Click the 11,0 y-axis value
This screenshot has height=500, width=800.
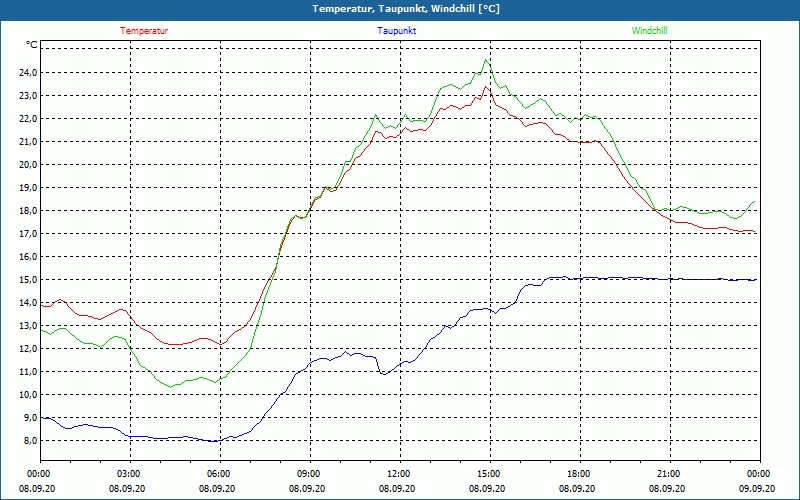(x=28, y=371)
